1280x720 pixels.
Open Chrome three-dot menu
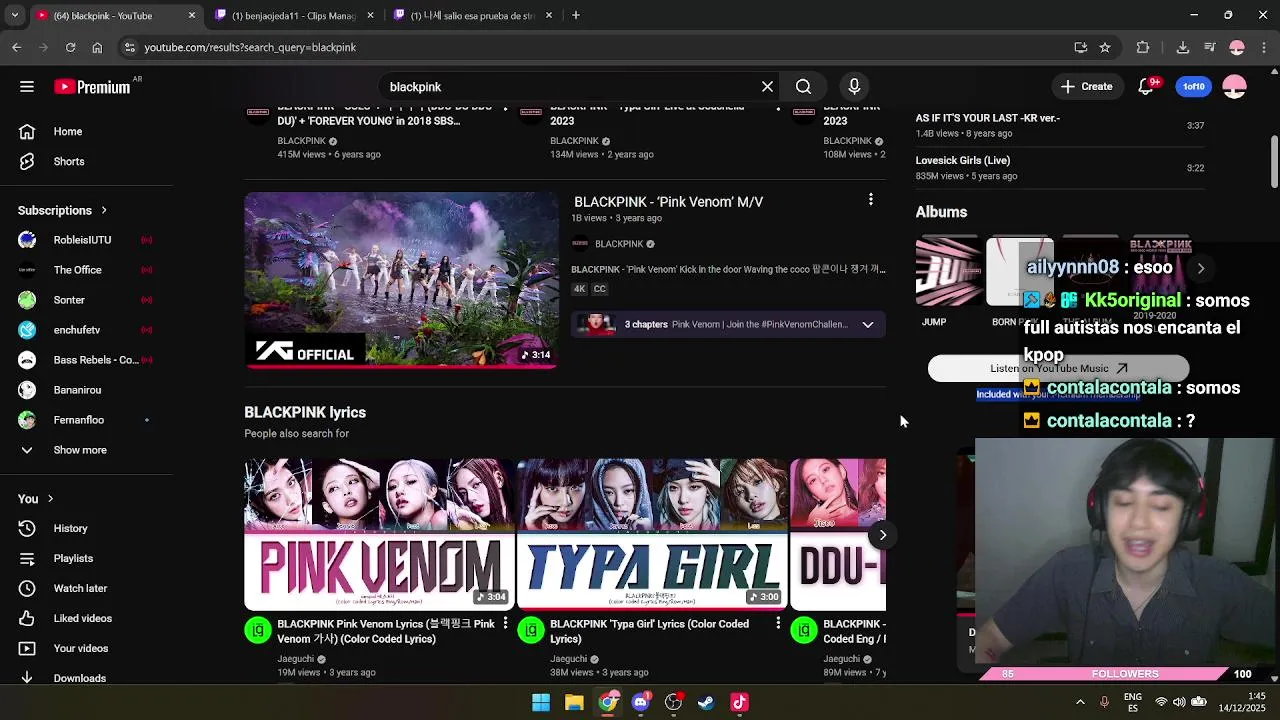click(1265, 47)
